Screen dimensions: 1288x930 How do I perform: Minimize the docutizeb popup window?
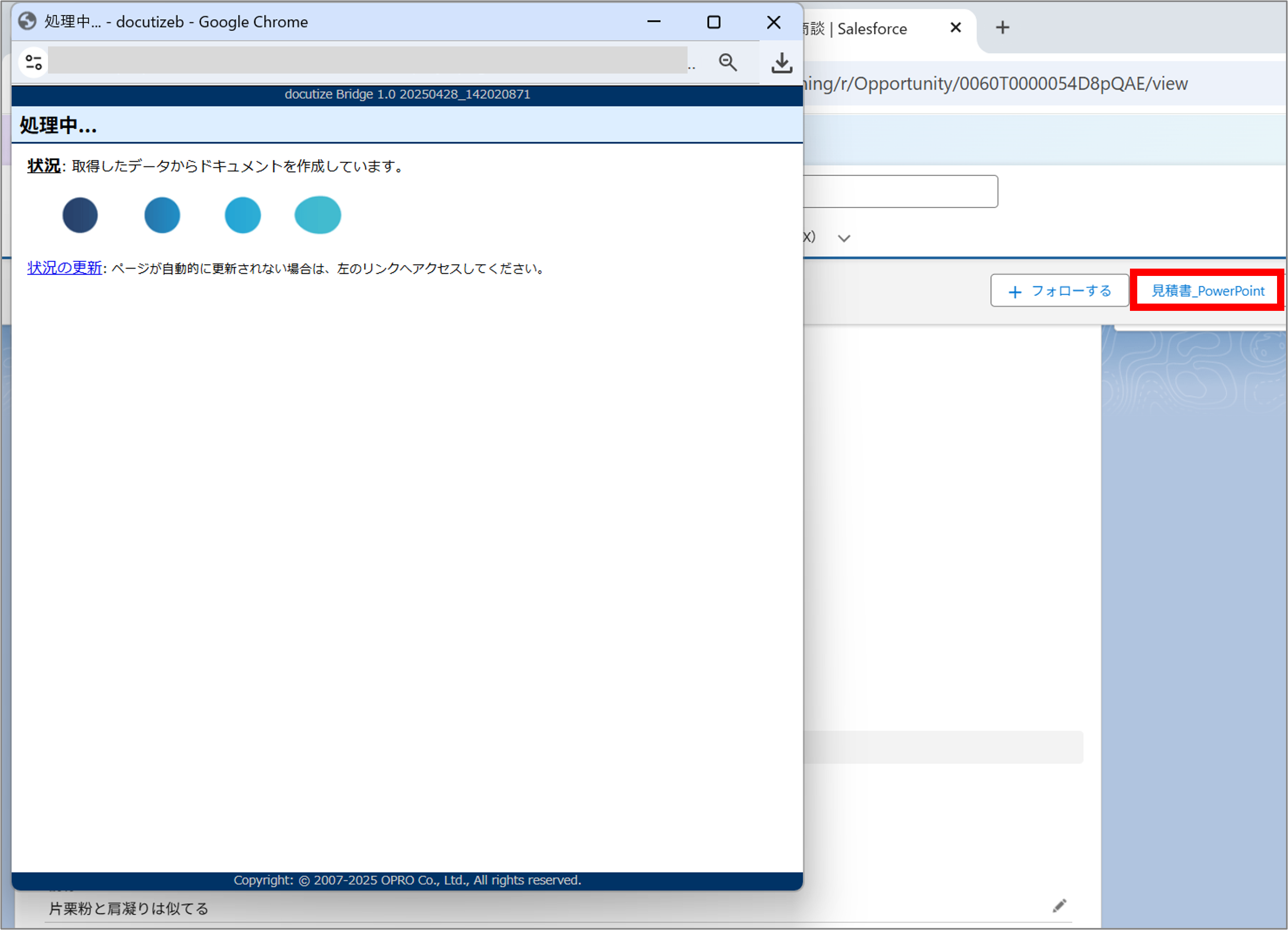(x=654, y=22)
